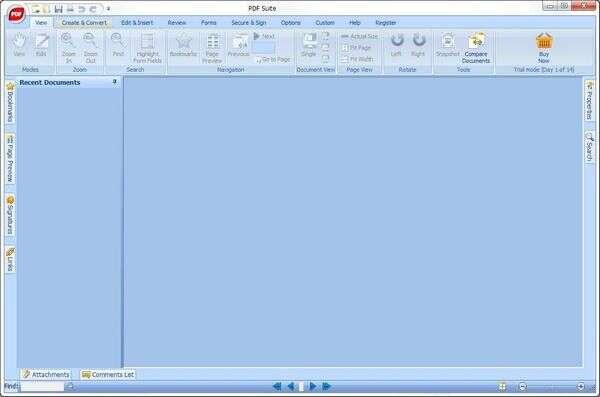Click the Find magnifier in Search group
Image resolution: width=600 pixels, height=397 pixels.
(x=118, y=45)
